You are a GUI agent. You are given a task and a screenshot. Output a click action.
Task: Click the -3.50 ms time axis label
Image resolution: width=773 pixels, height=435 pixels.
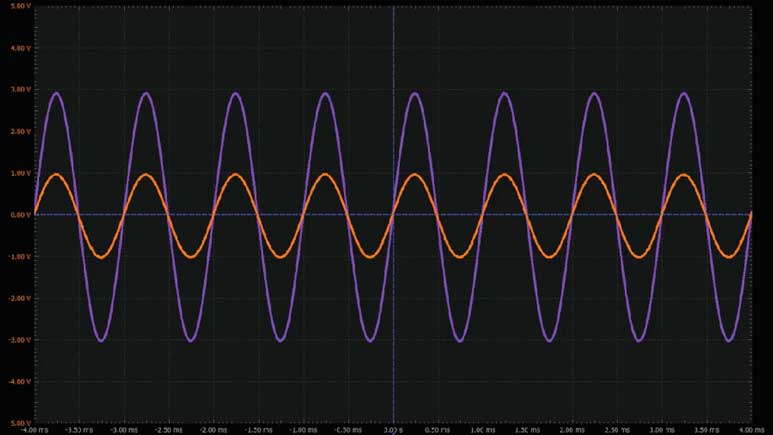pyautogui.click(x=79, y=430)
